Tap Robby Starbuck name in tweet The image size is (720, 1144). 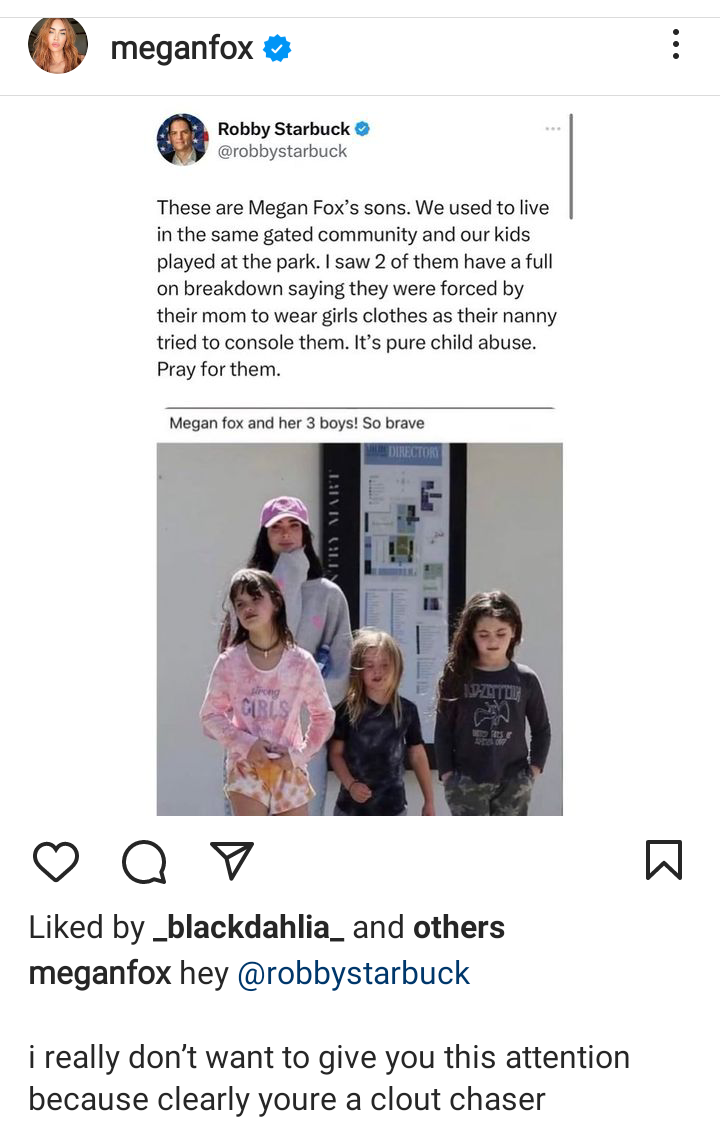point(284,129)
